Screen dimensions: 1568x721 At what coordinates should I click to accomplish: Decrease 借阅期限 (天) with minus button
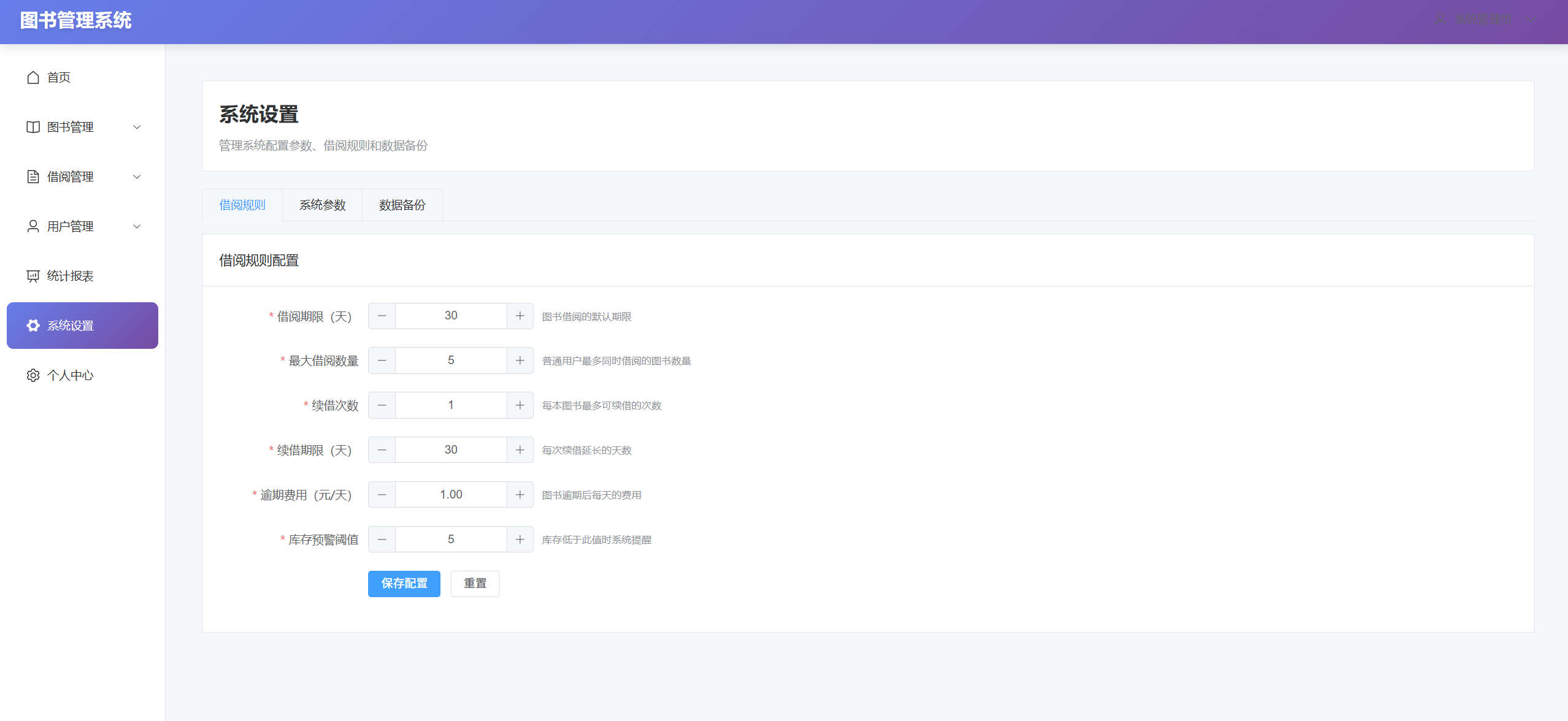click(x=382, y=316)
